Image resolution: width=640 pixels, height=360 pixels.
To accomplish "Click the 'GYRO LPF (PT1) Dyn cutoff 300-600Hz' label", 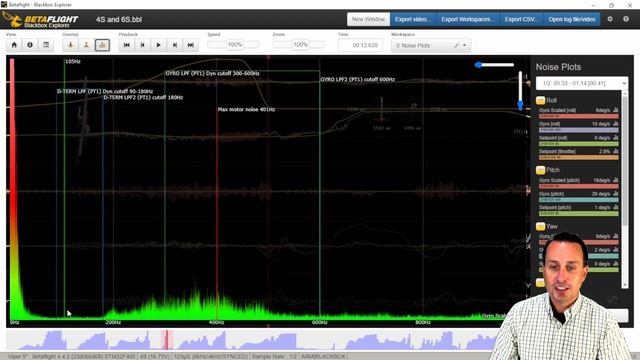I will [x=212, y=73].
